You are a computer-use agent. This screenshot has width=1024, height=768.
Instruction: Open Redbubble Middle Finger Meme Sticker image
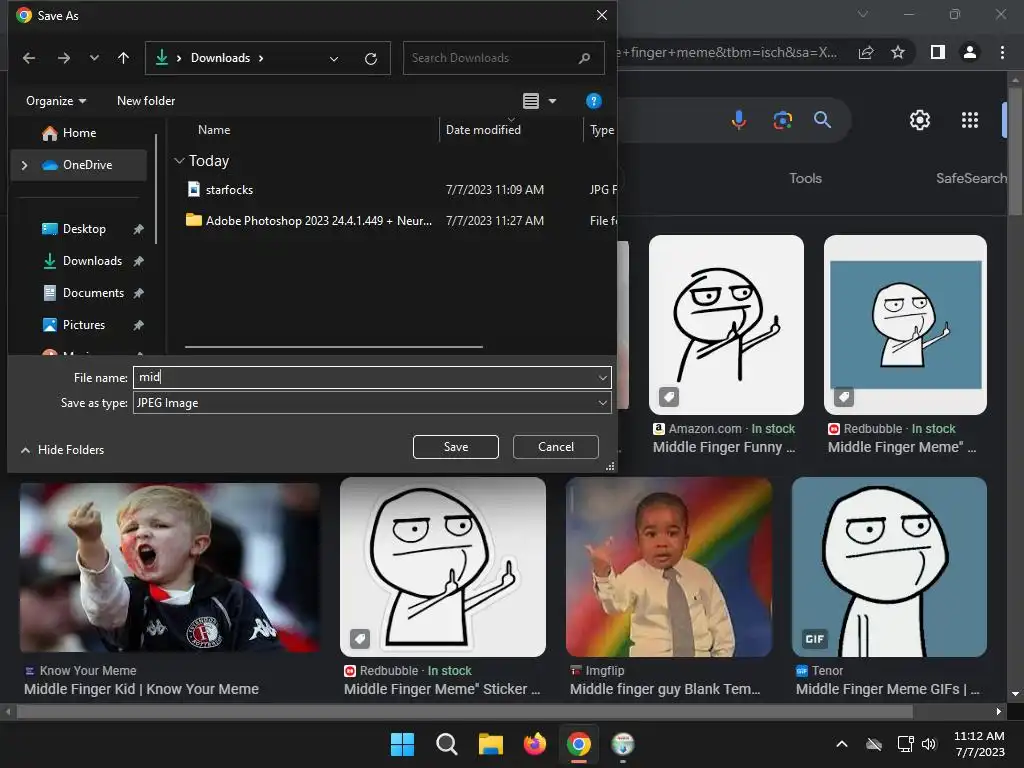(x=443, y=567)
